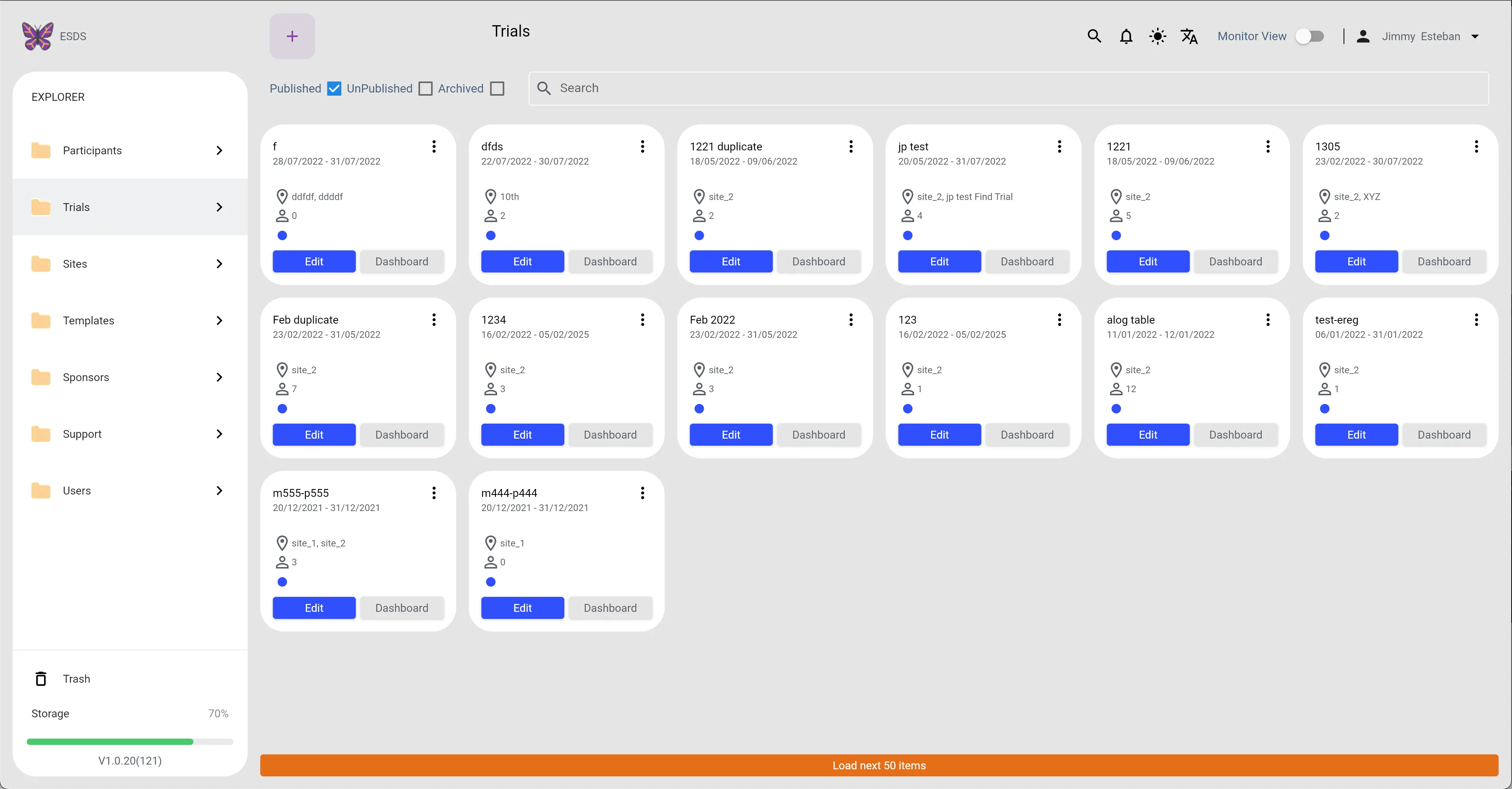Open three-dot menu on jp test card

coord(1059,146)
